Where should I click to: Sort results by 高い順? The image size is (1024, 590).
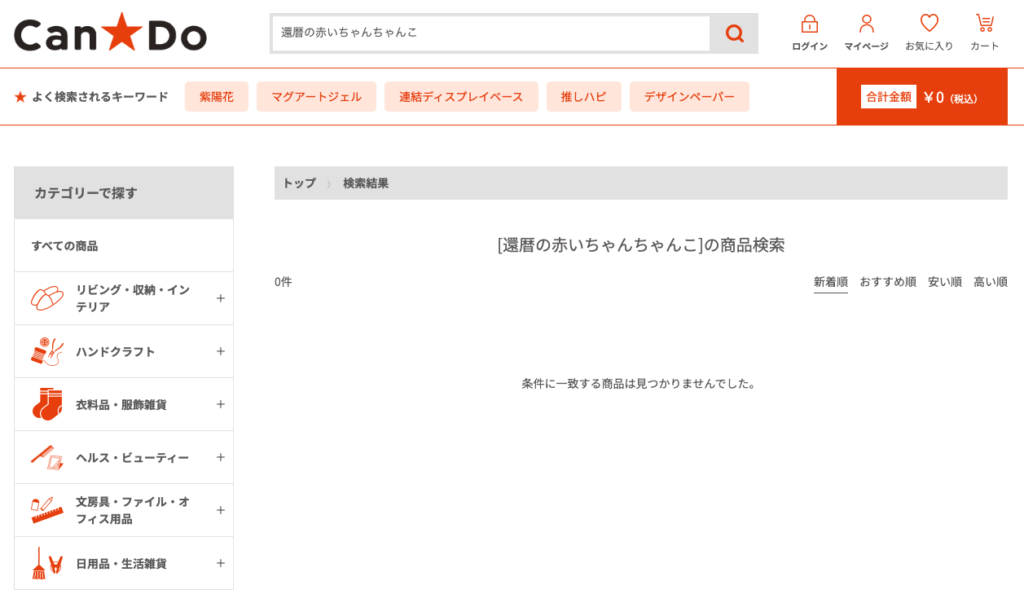pyautogui.click(x=990, y=282)
